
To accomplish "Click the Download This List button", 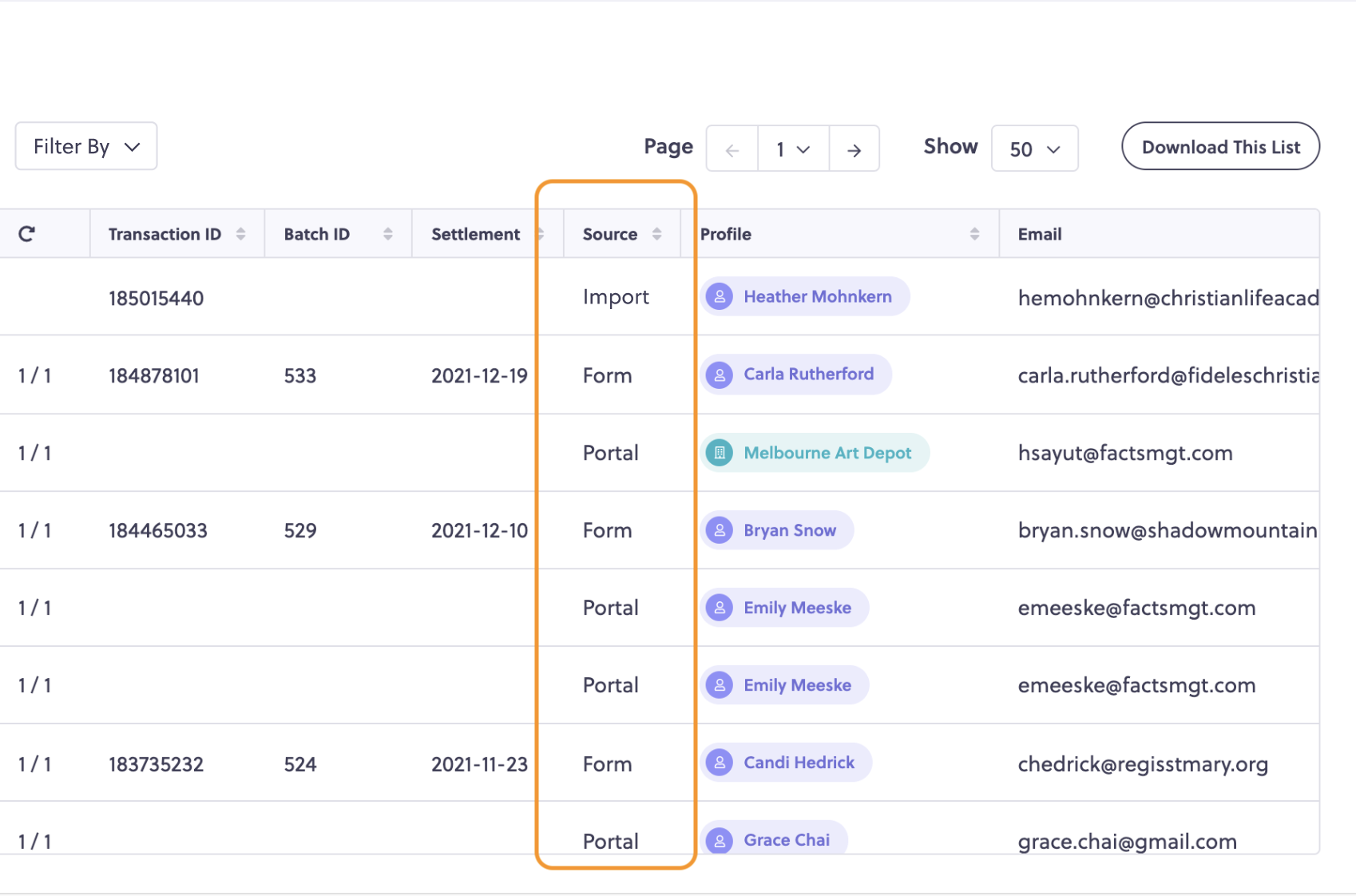I will (x=1220, y=146).
